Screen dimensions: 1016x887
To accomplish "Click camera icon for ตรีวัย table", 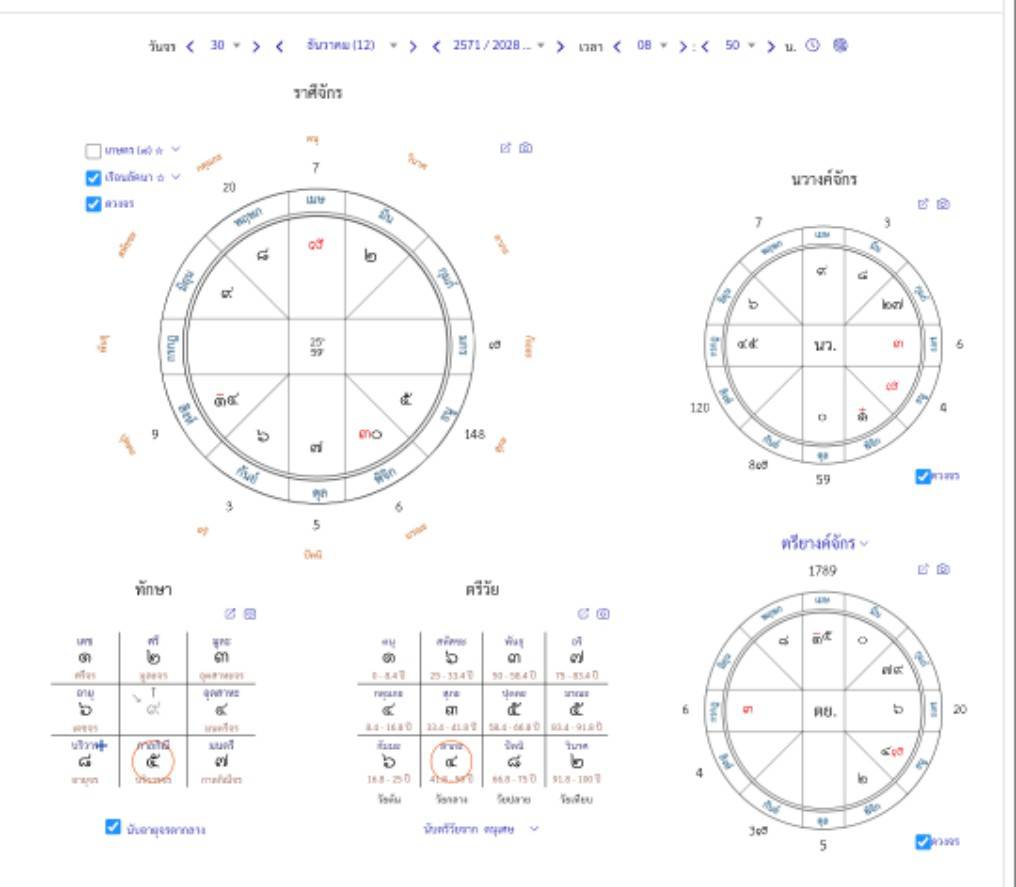I will pos(603,614).
